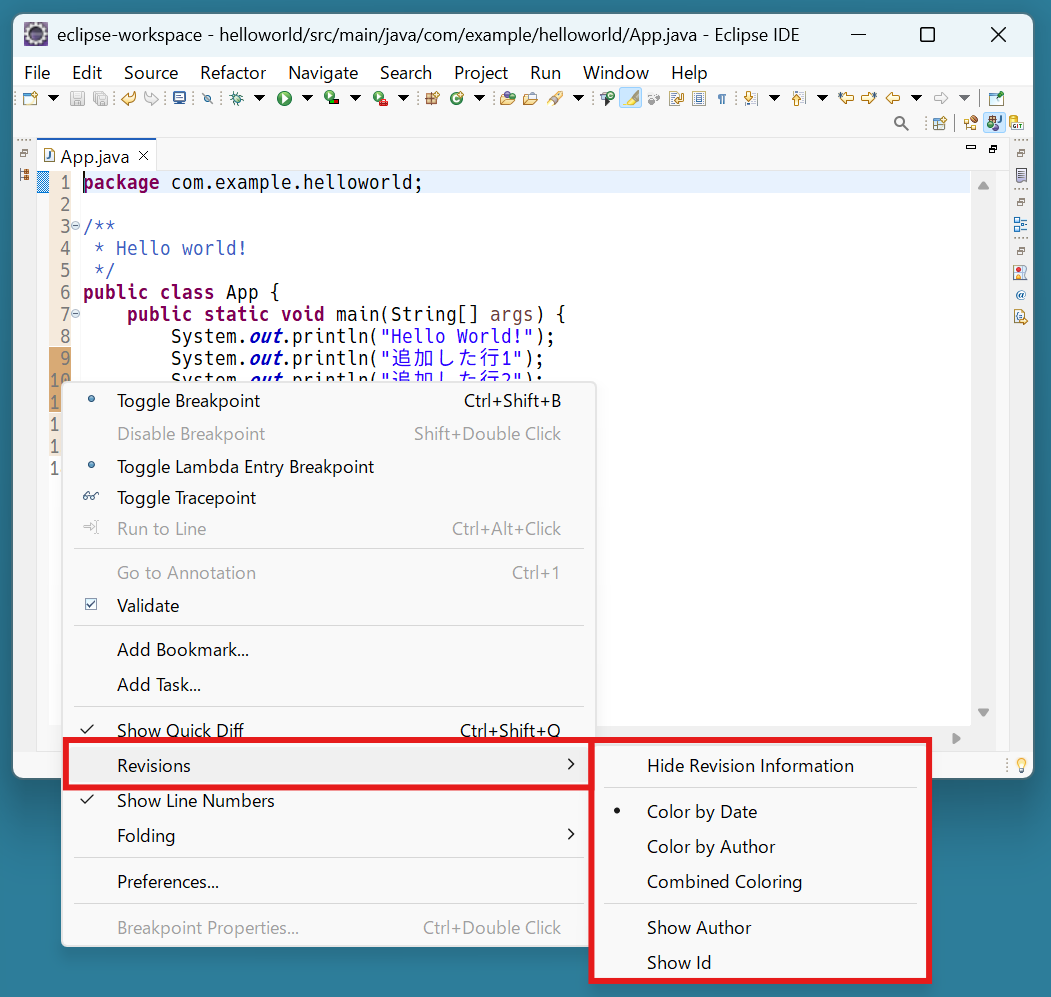Run the App.java program via toolbar Run icon
1051x997 pixels.
(x=284, y=98)
